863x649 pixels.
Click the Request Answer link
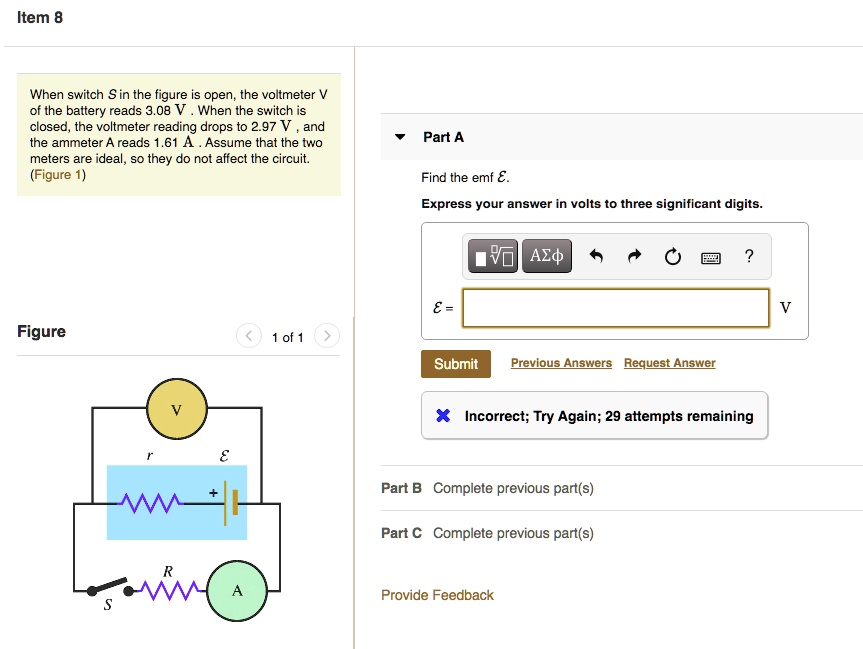point(669,363)
